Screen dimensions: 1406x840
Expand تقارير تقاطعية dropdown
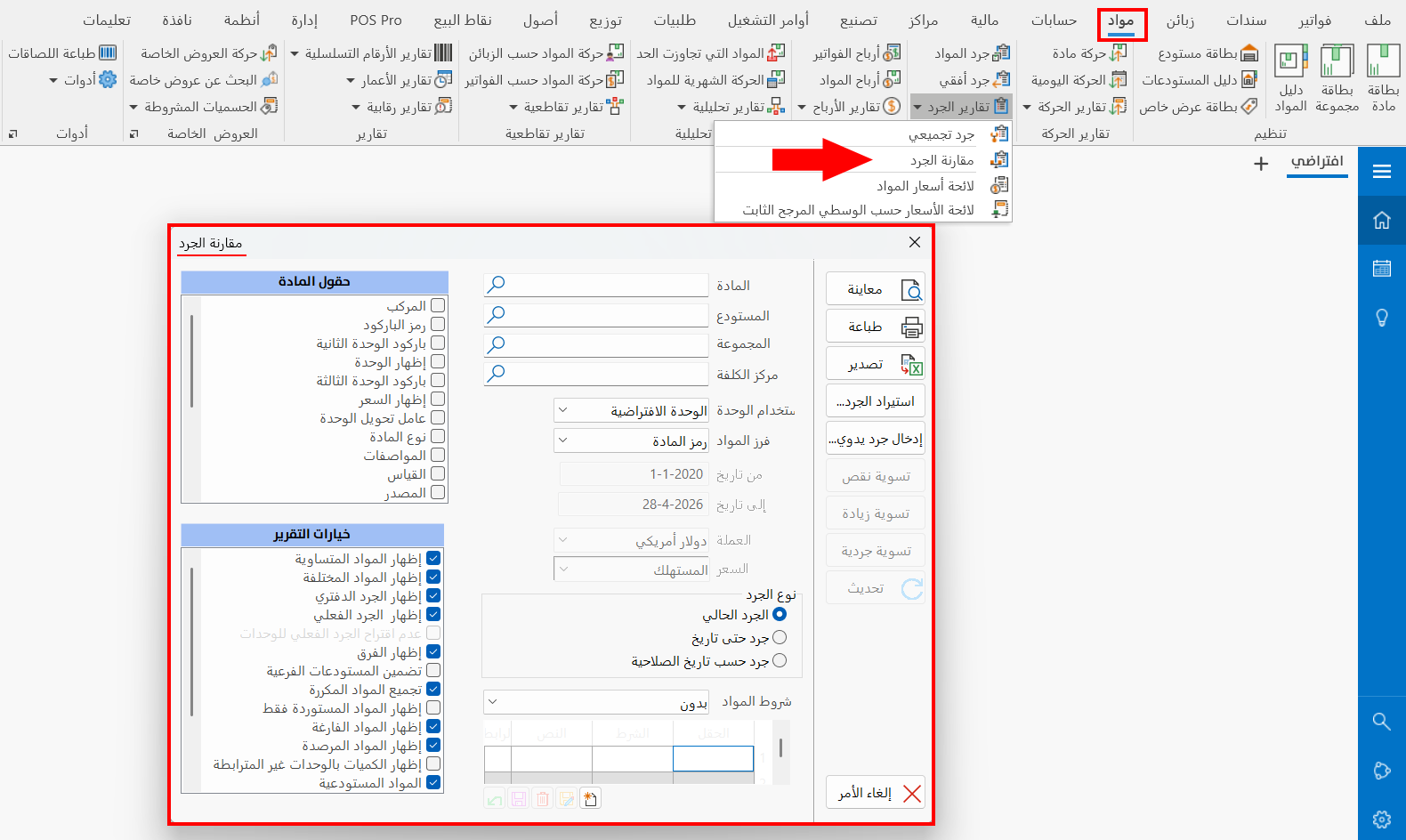pos(566,107)
